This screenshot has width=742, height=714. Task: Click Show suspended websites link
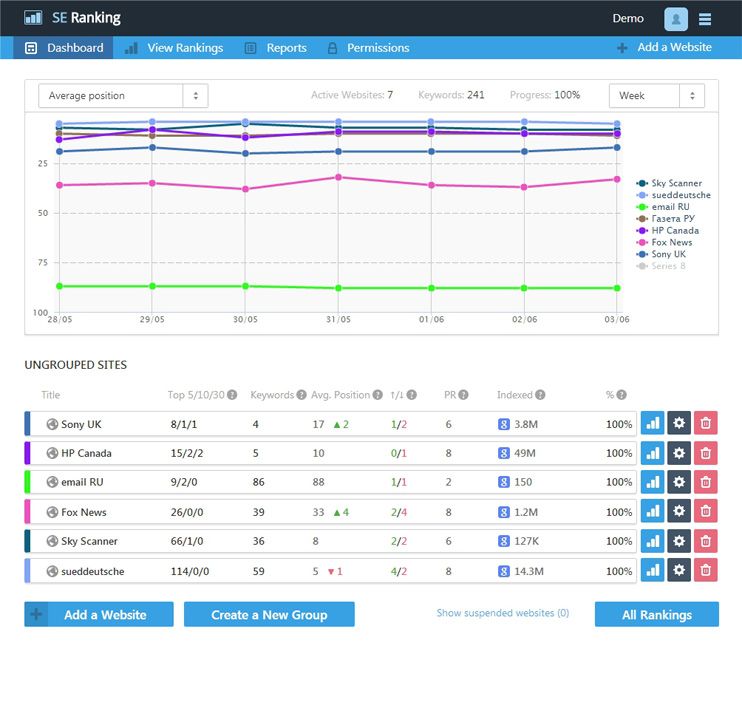(503, 613)
